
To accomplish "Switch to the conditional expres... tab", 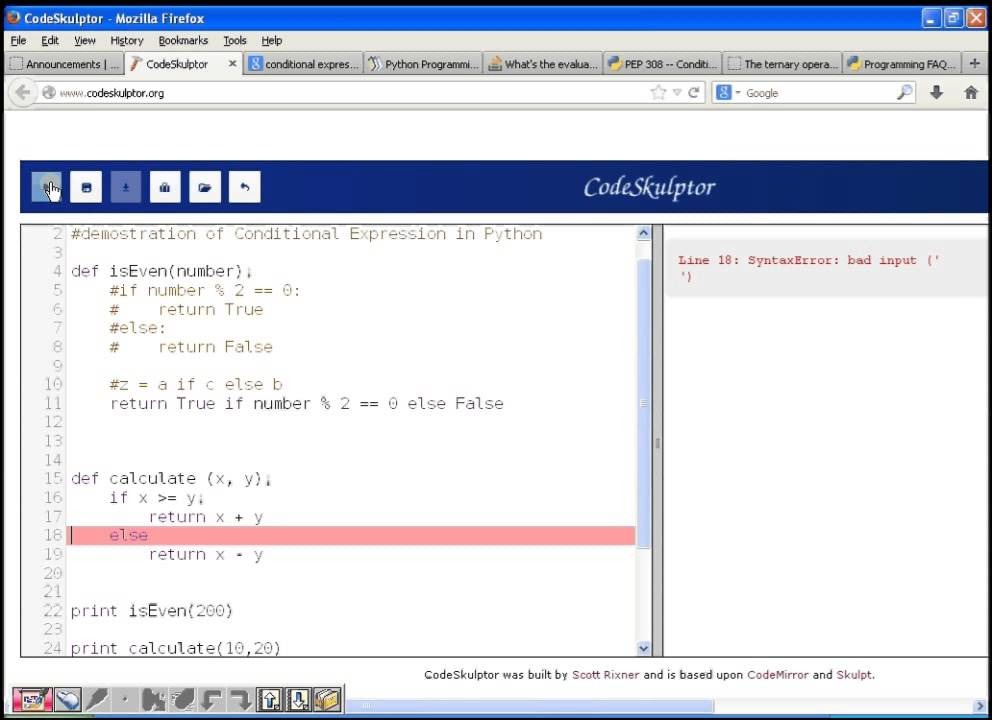I will tap(304, 64).
